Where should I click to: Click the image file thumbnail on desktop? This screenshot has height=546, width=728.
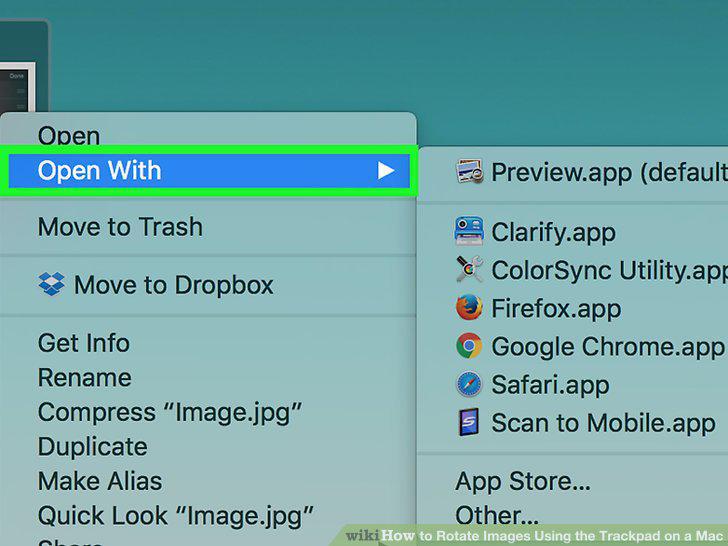tap(17, 87)
